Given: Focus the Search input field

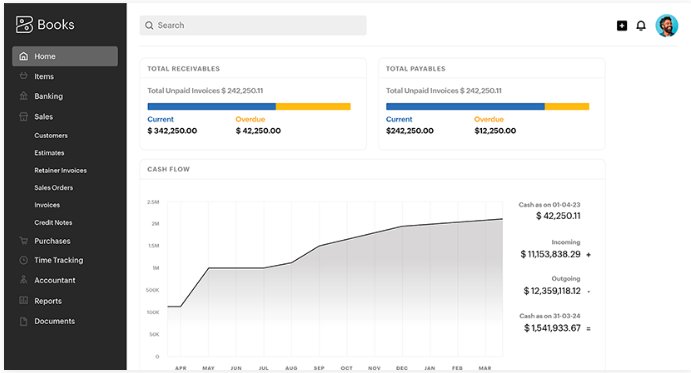Looking at the screenshot, I should tap(253, 26).
